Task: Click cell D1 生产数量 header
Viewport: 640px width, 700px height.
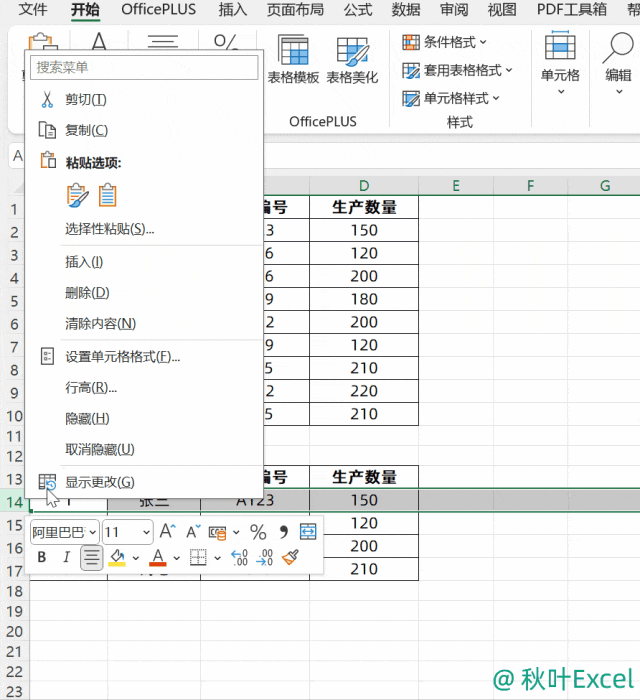Action: point(364,207)
